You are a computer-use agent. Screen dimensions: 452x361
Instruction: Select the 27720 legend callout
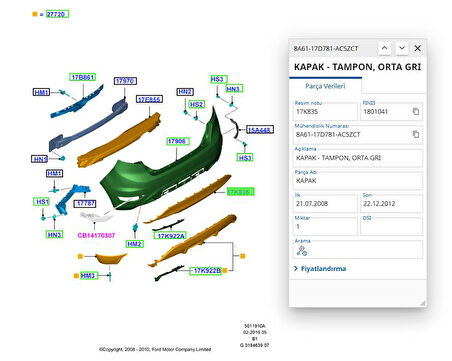(57, 14)
